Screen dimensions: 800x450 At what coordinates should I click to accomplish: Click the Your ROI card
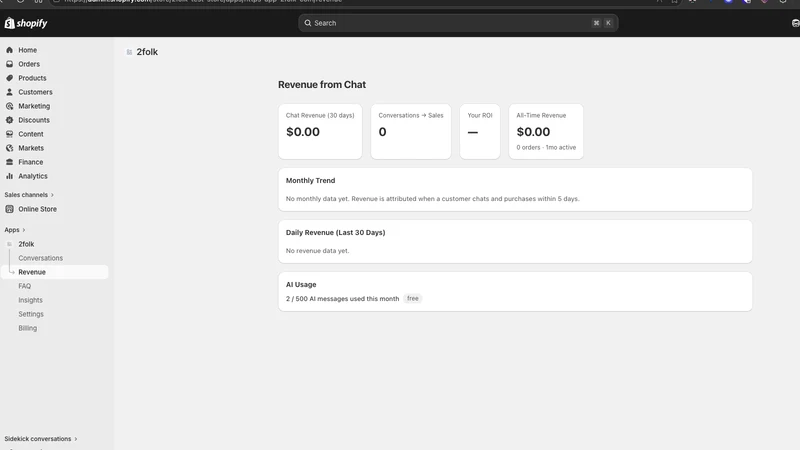[480, 132]
